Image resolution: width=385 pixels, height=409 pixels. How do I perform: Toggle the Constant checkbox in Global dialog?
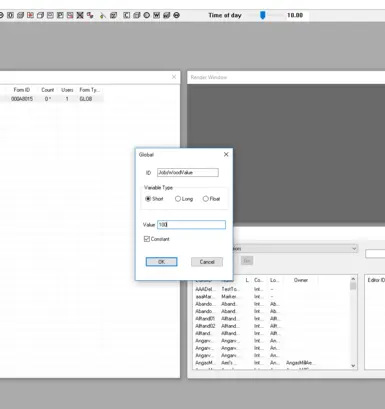147,239
